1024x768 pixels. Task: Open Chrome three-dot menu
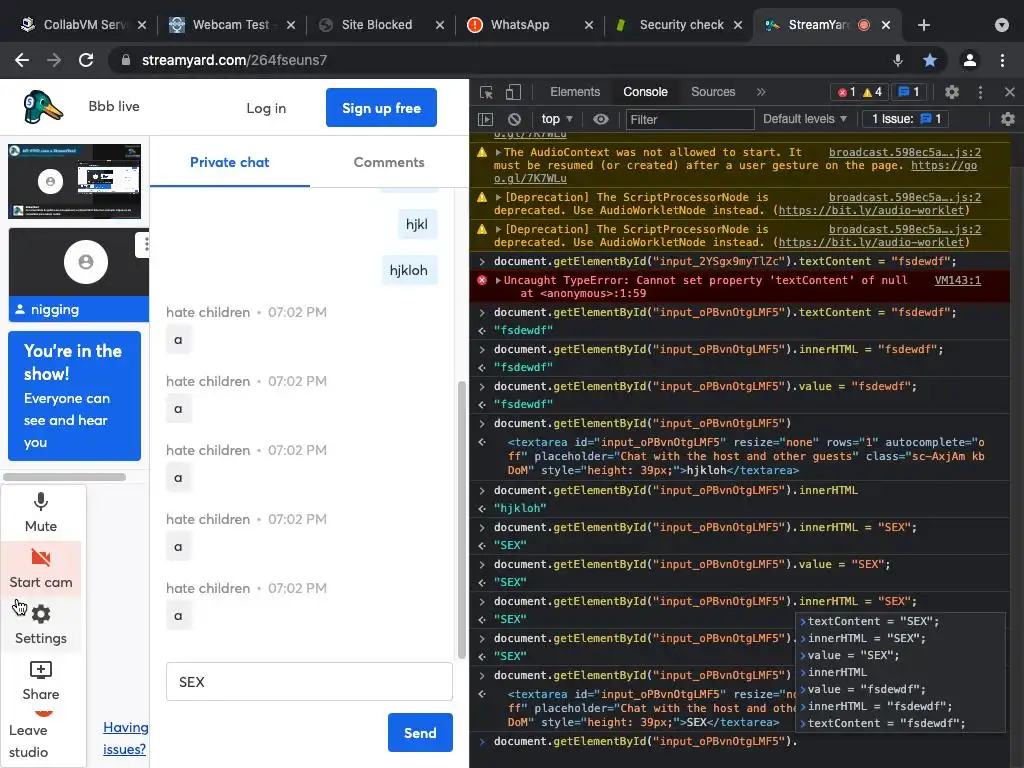[x=1002, y=60]
